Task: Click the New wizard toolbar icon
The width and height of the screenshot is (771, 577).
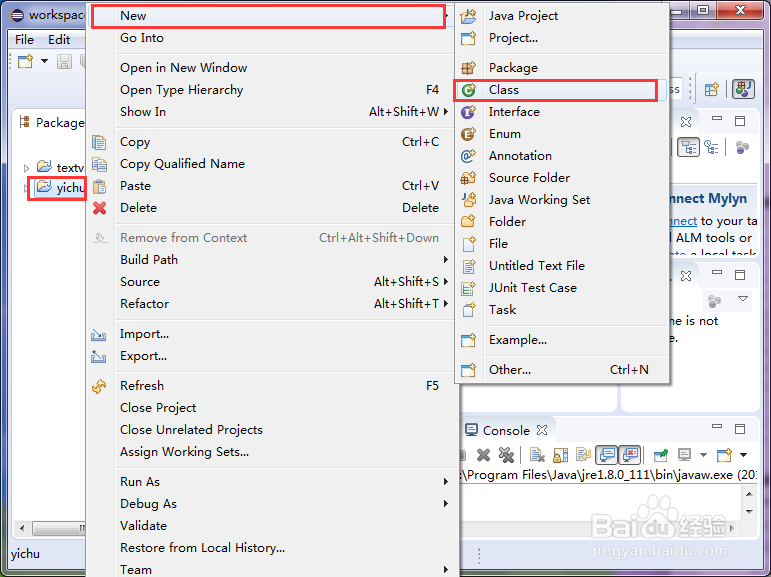Action: tap(25, 61)
